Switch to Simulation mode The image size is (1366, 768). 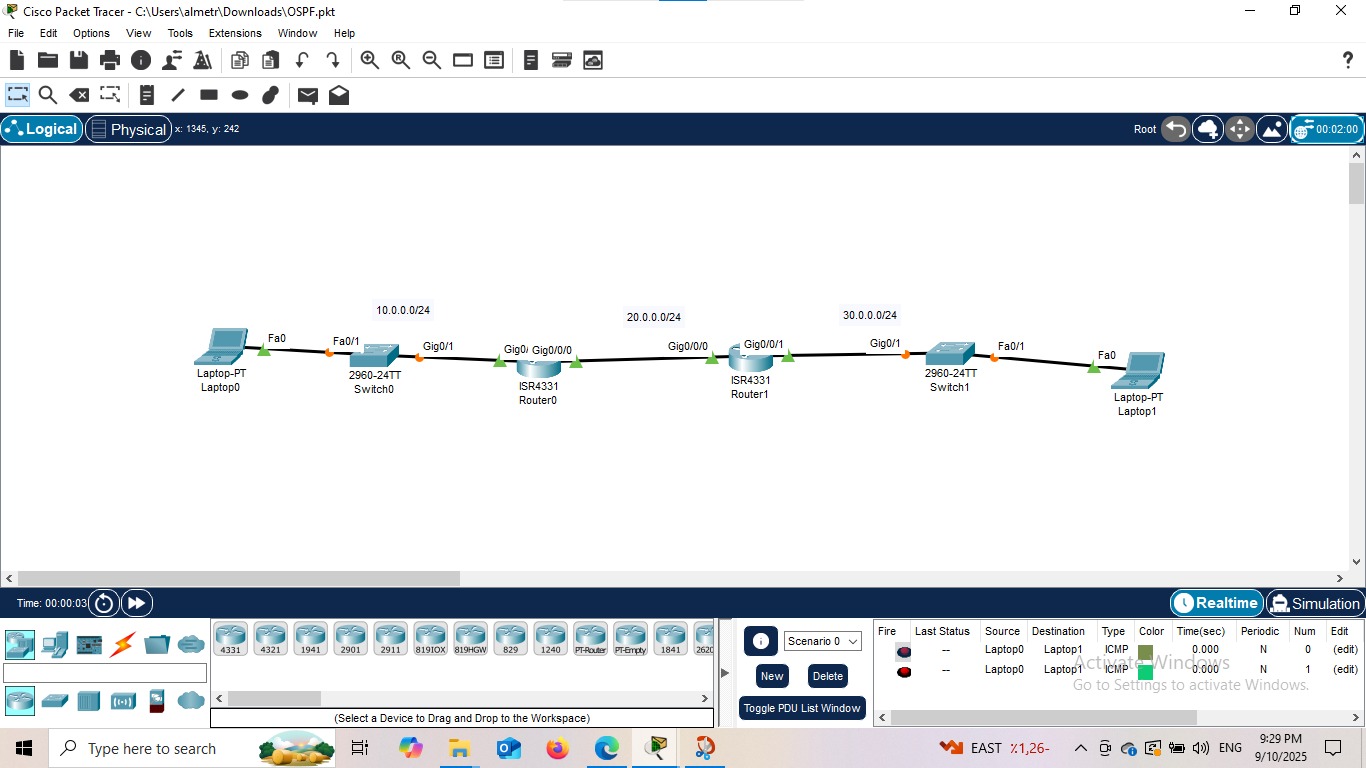[1315, 603]
